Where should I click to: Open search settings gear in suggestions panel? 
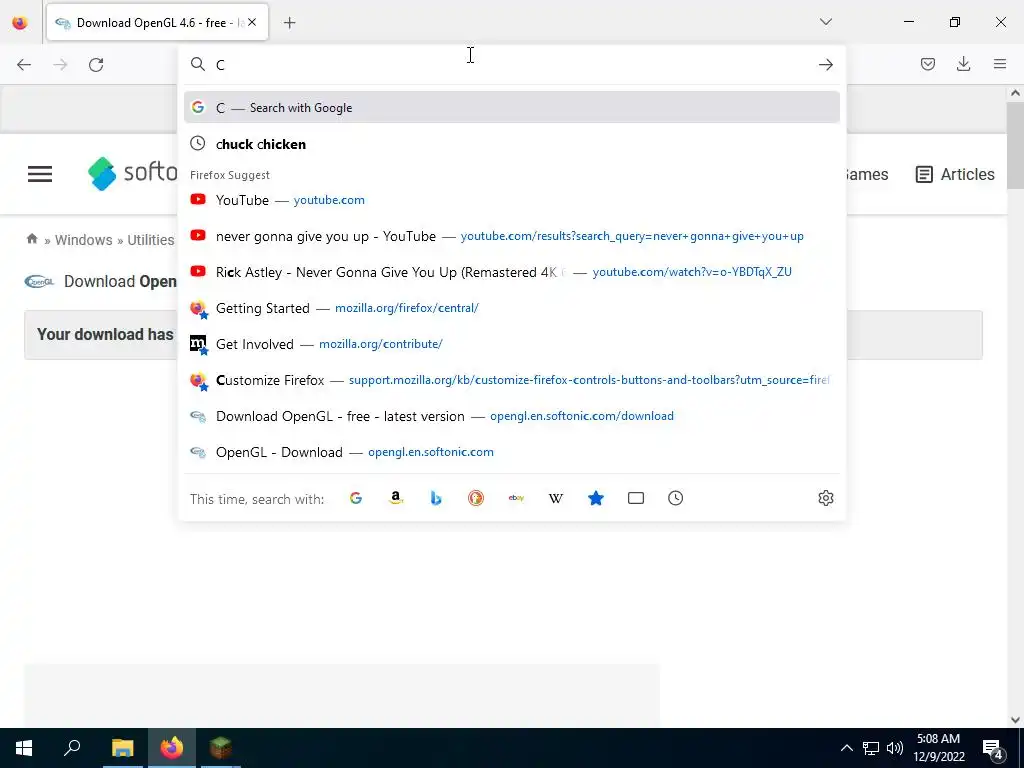coord(825,498)
